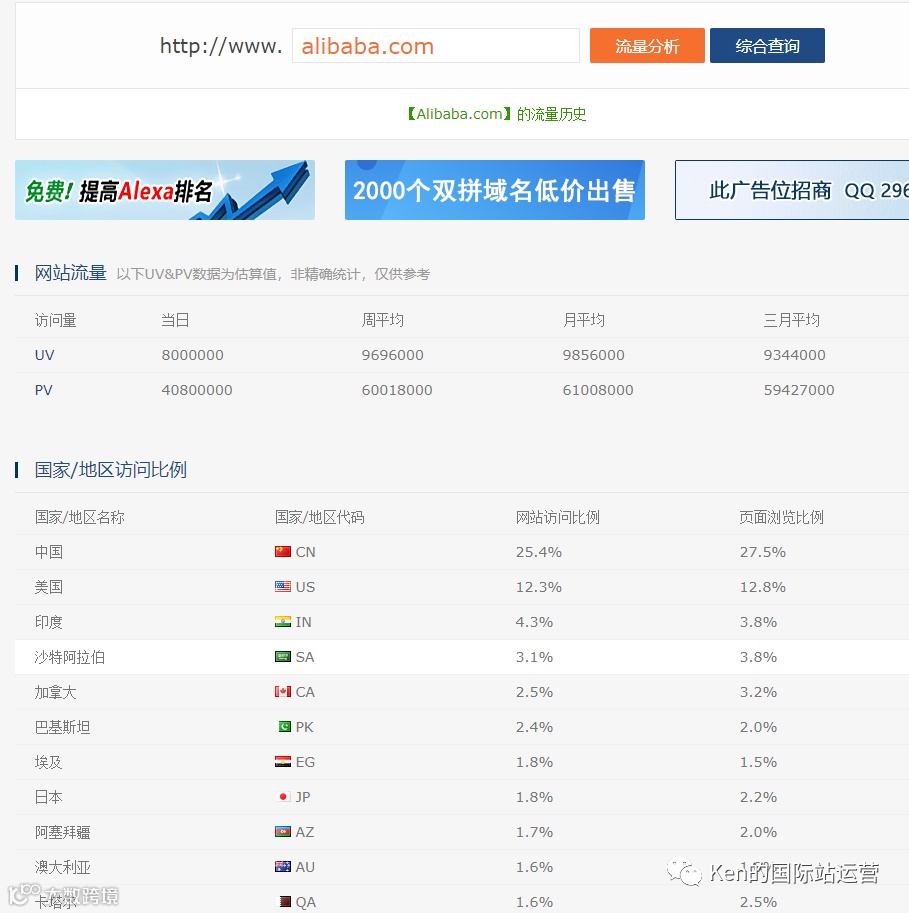The image size is (909, 913).
Task: Select the 网站流量 section heading
Action: (70, 273)
